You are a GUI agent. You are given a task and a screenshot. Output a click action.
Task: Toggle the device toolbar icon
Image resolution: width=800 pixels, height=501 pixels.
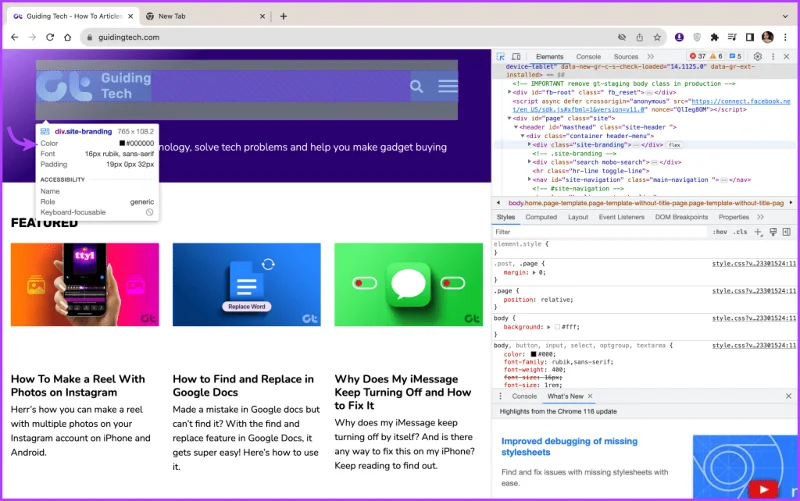click(516, 57)
